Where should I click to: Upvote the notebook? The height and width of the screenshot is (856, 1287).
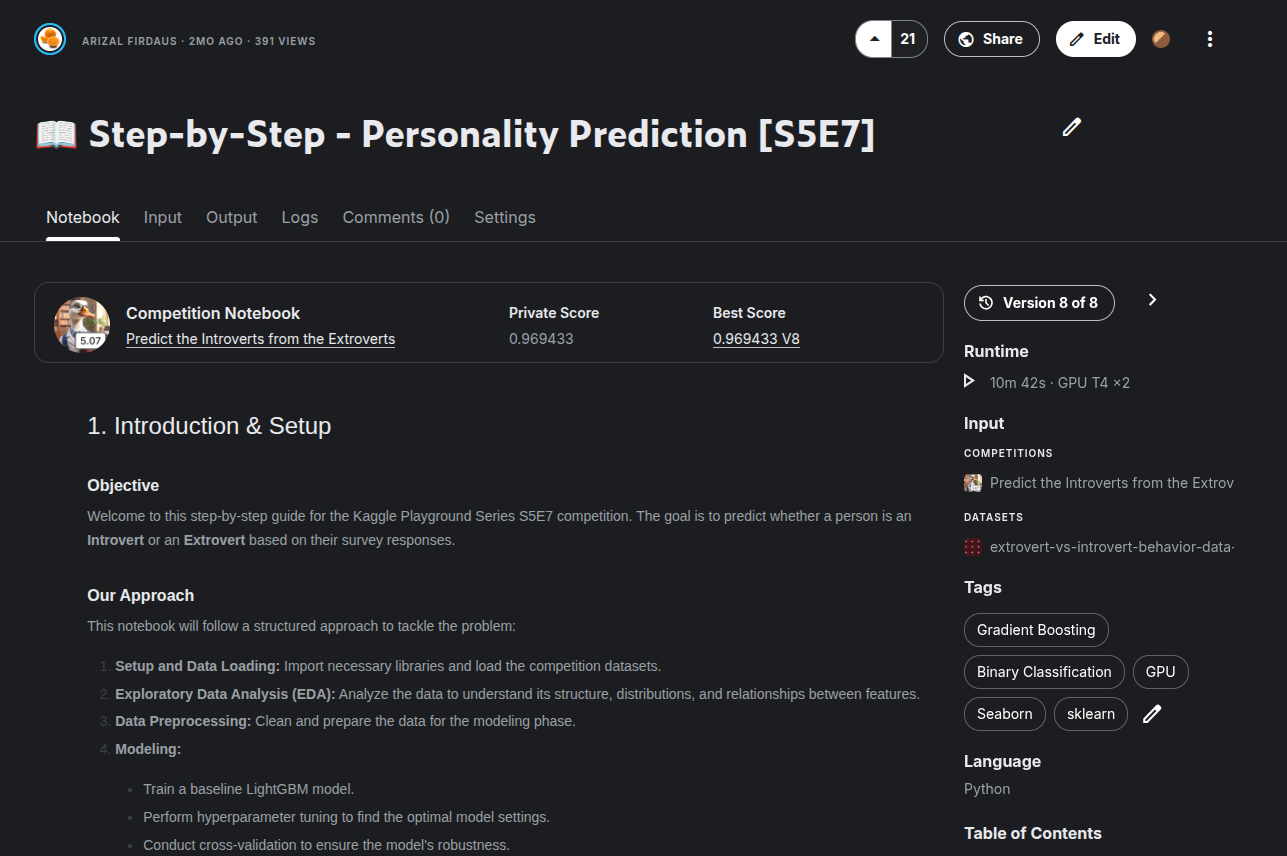coord(873,38)
